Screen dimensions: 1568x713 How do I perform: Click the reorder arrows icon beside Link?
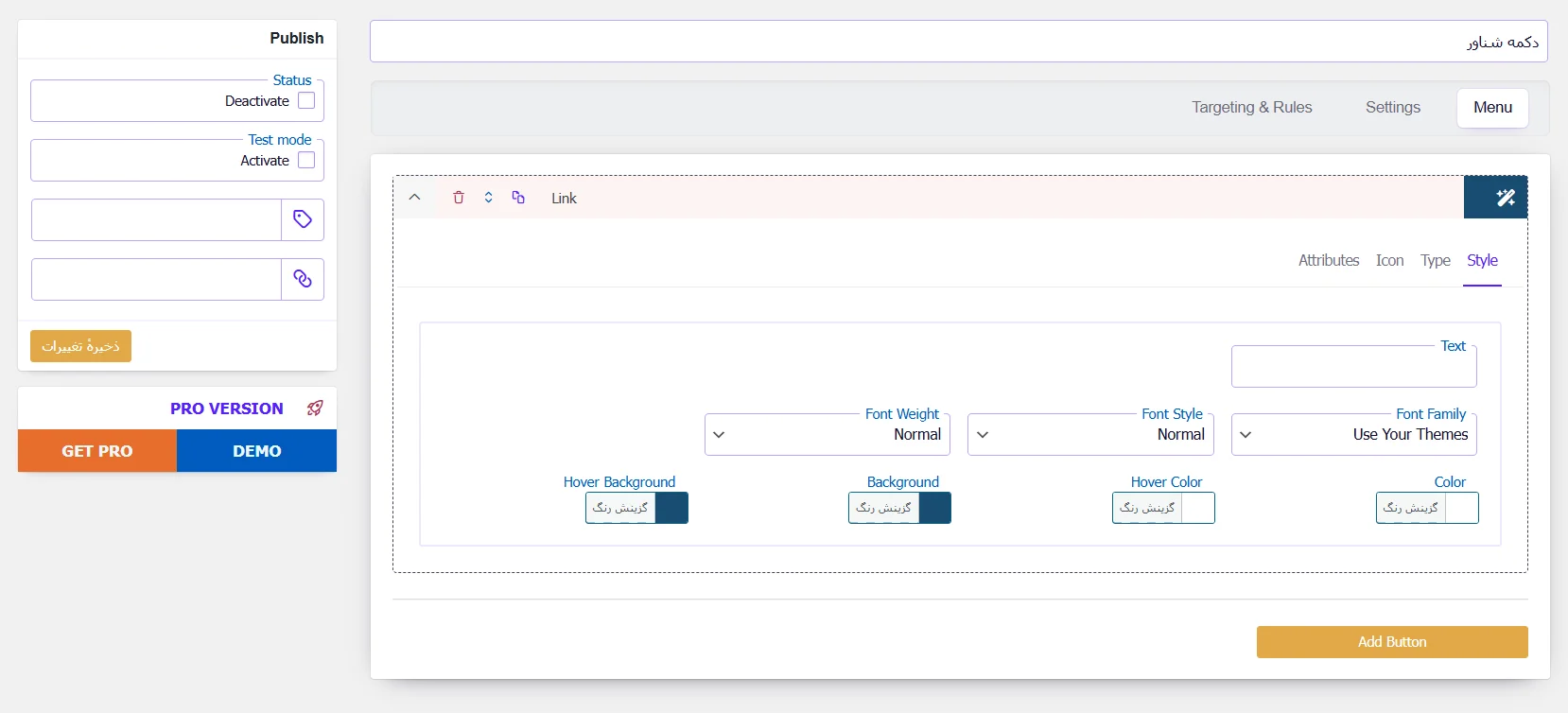(x=489, y=198)
